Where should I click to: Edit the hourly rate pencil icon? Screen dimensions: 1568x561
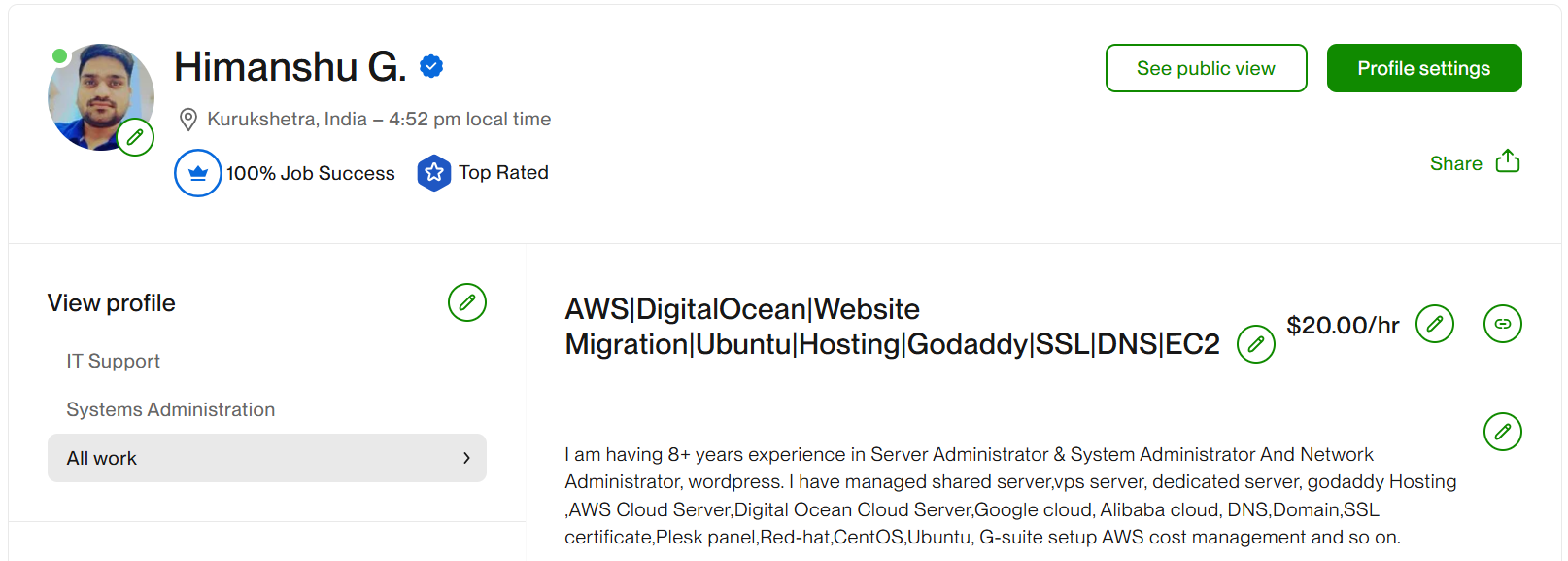[1434, 324]
